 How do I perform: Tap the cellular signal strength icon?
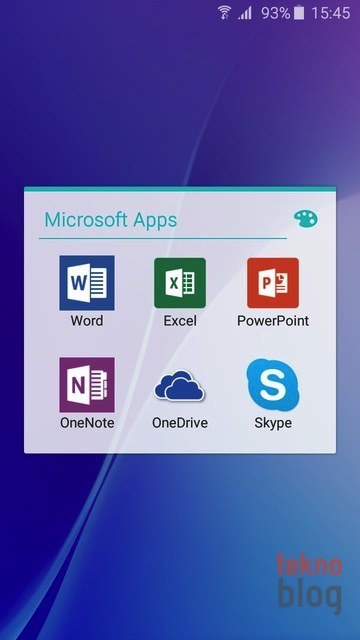245,13
